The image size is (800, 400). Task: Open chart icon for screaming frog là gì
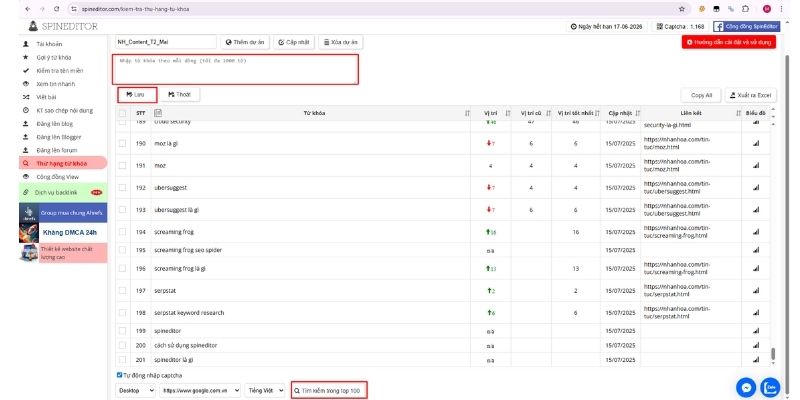point(756,268)
